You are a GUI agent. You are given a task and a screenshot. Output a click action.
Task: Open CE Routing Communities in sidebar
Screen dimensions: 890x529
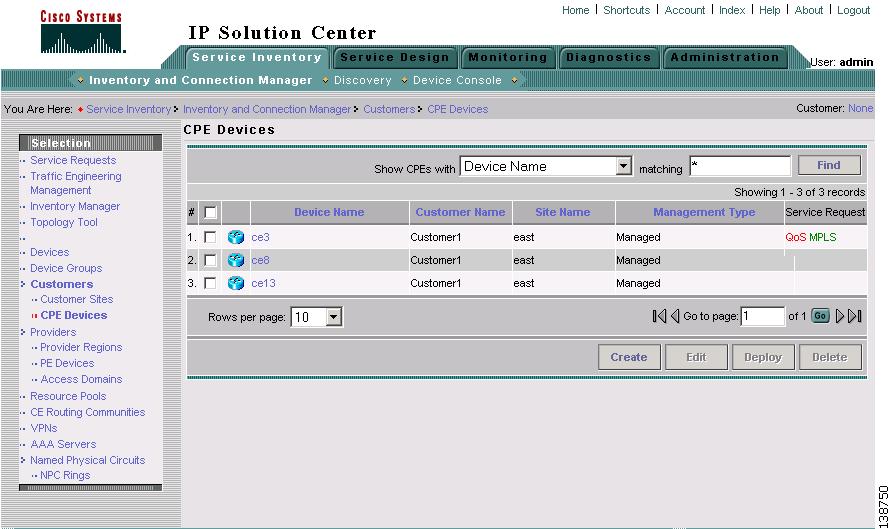(87, 412)
